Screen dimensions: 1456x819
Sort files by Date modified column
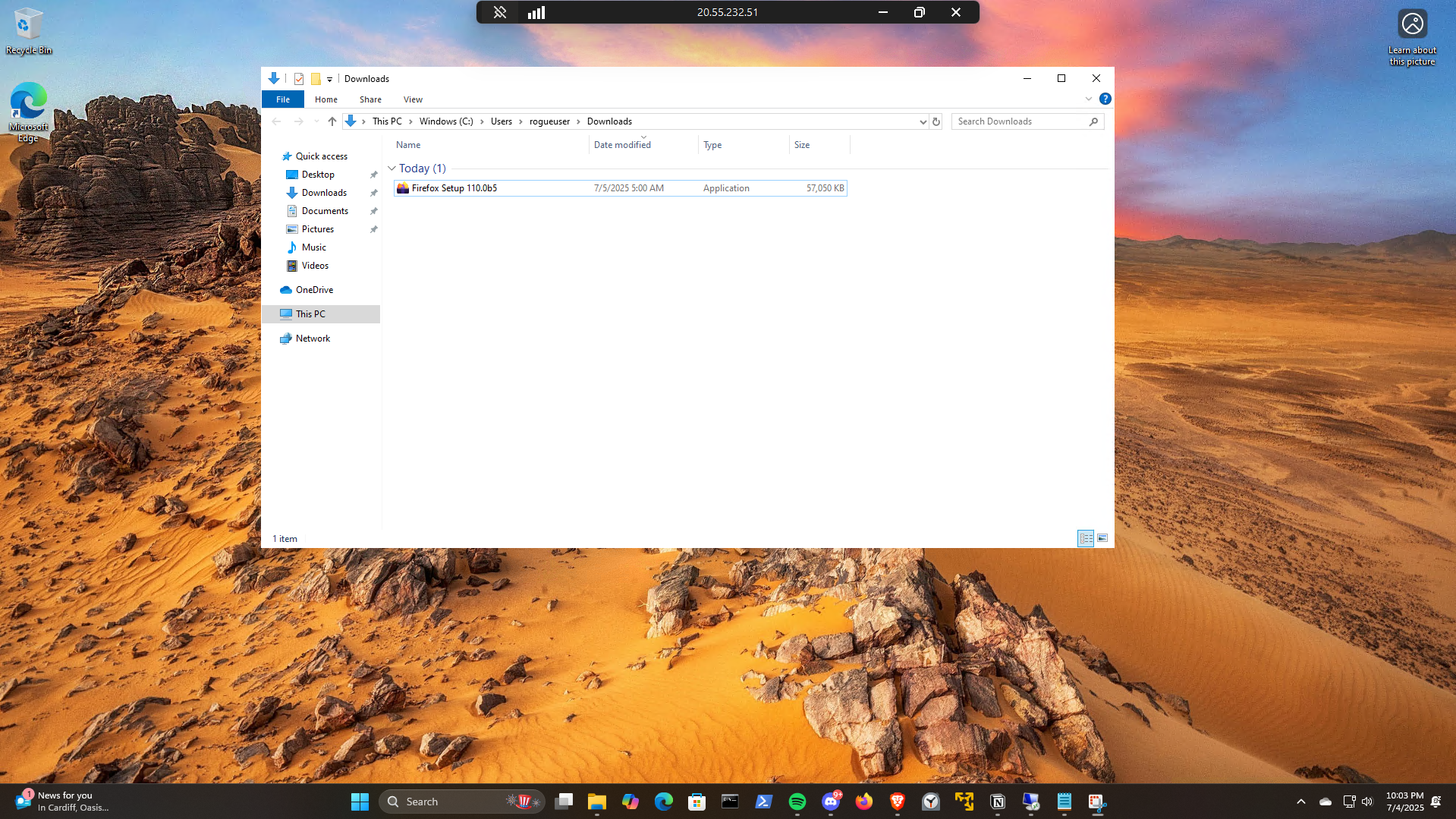tap(622, 145)
